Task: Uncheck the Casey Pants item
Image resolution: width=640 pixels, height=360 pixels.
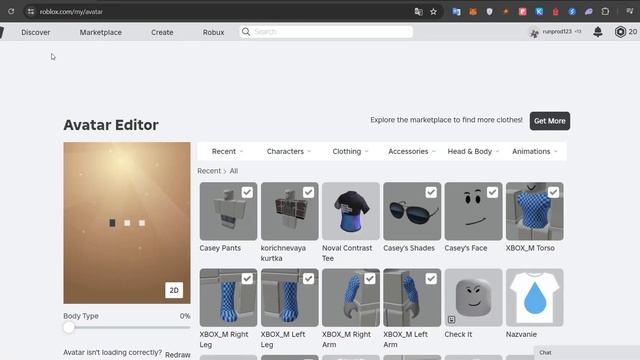Action: [247, 192]
